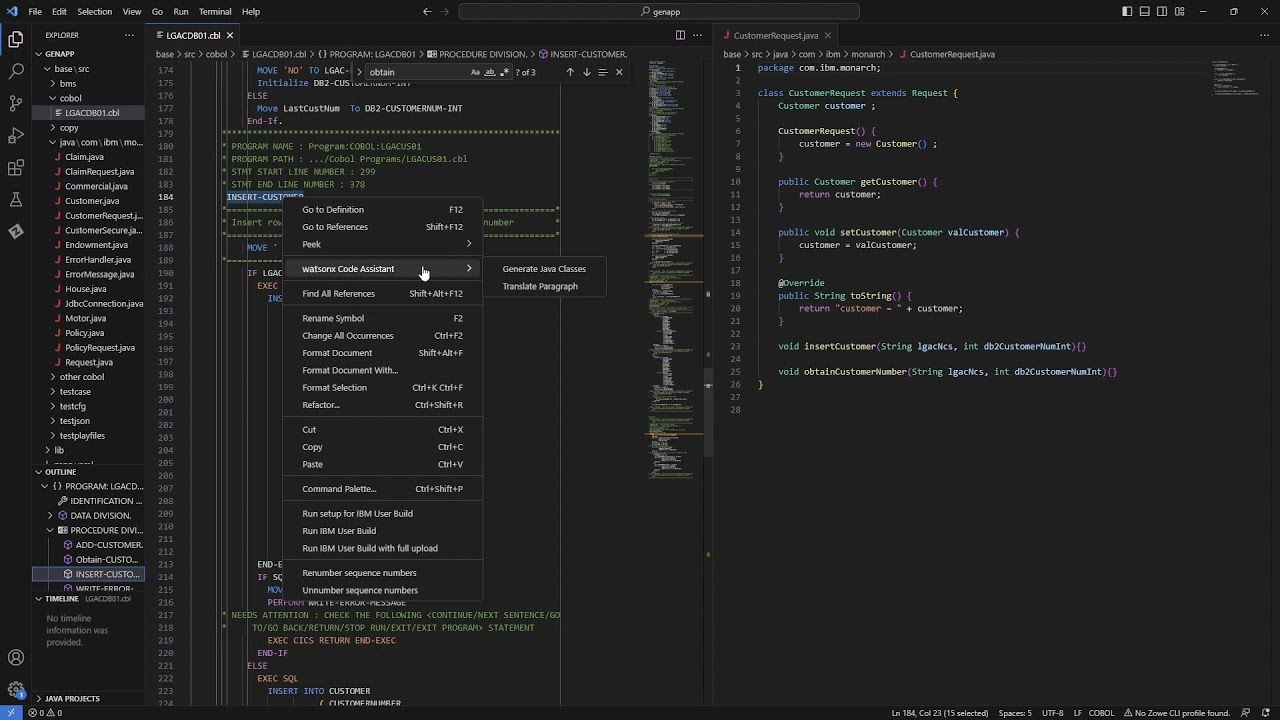The image size is (1280, 720).
Task: Split the LGACDB01.cbl editor right
Action: (680, 35)
